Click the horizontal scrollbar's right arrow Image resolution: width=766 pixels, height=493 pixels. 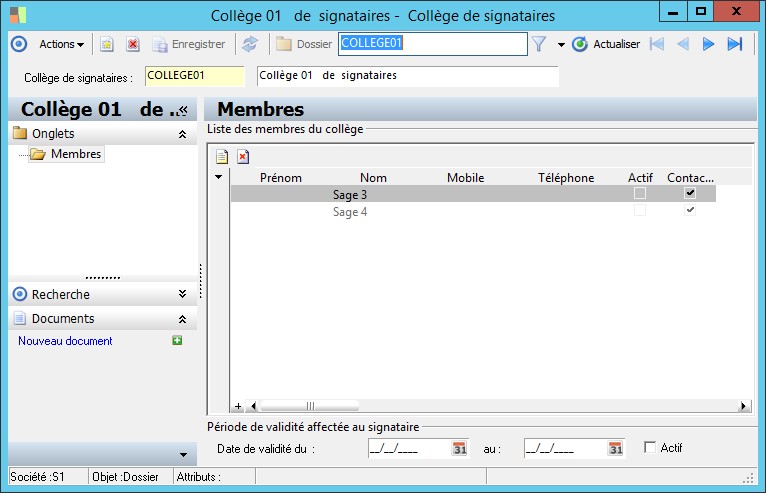point(744,406)
